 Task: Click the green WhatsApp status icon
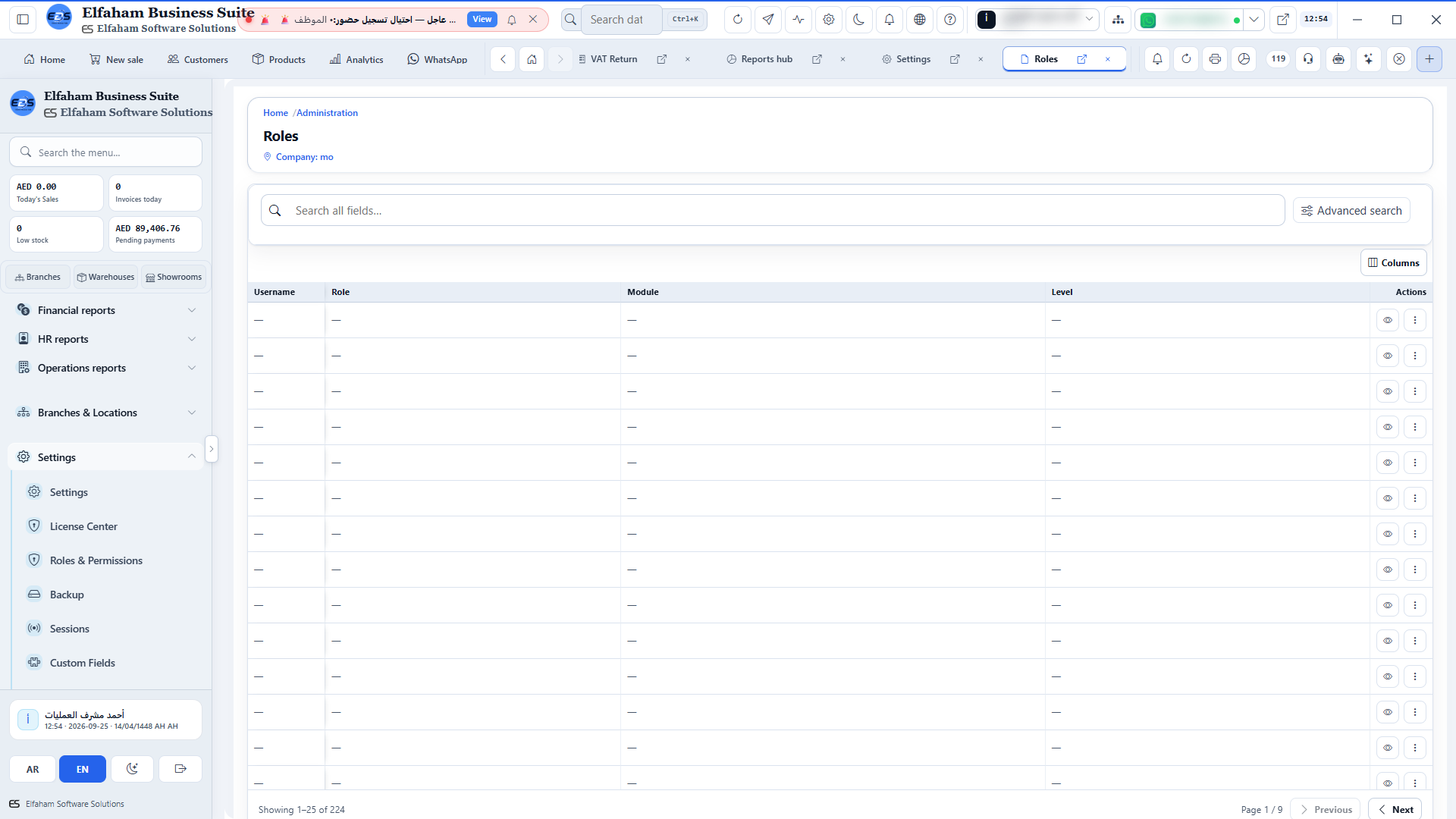coord(1148,20)
